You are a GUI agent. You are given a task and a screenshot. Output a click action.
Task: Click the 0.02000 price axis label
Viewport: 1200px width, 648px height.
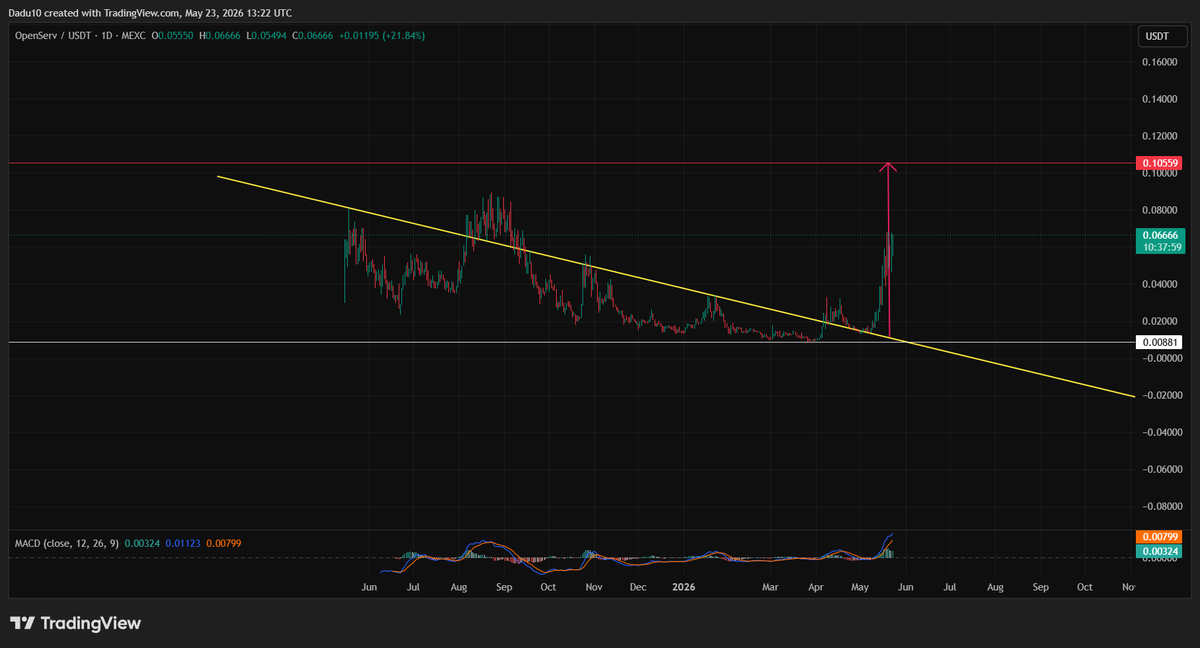(x=1160, y=321)
